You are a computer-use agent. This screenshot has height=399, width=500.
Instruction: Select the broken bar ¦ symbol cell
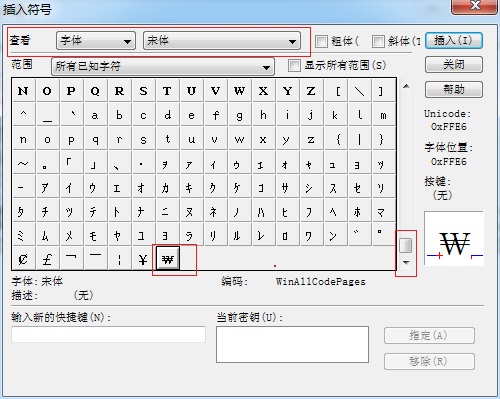click(x=119, y=259)
